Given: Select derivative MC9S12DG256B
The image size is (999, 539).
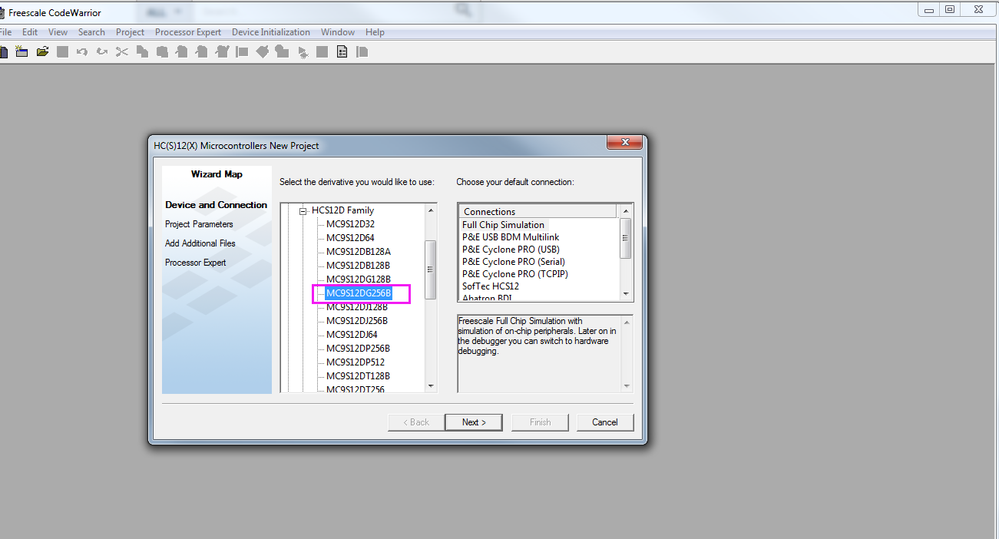Looking at the screenshot, I should point(359,293).
